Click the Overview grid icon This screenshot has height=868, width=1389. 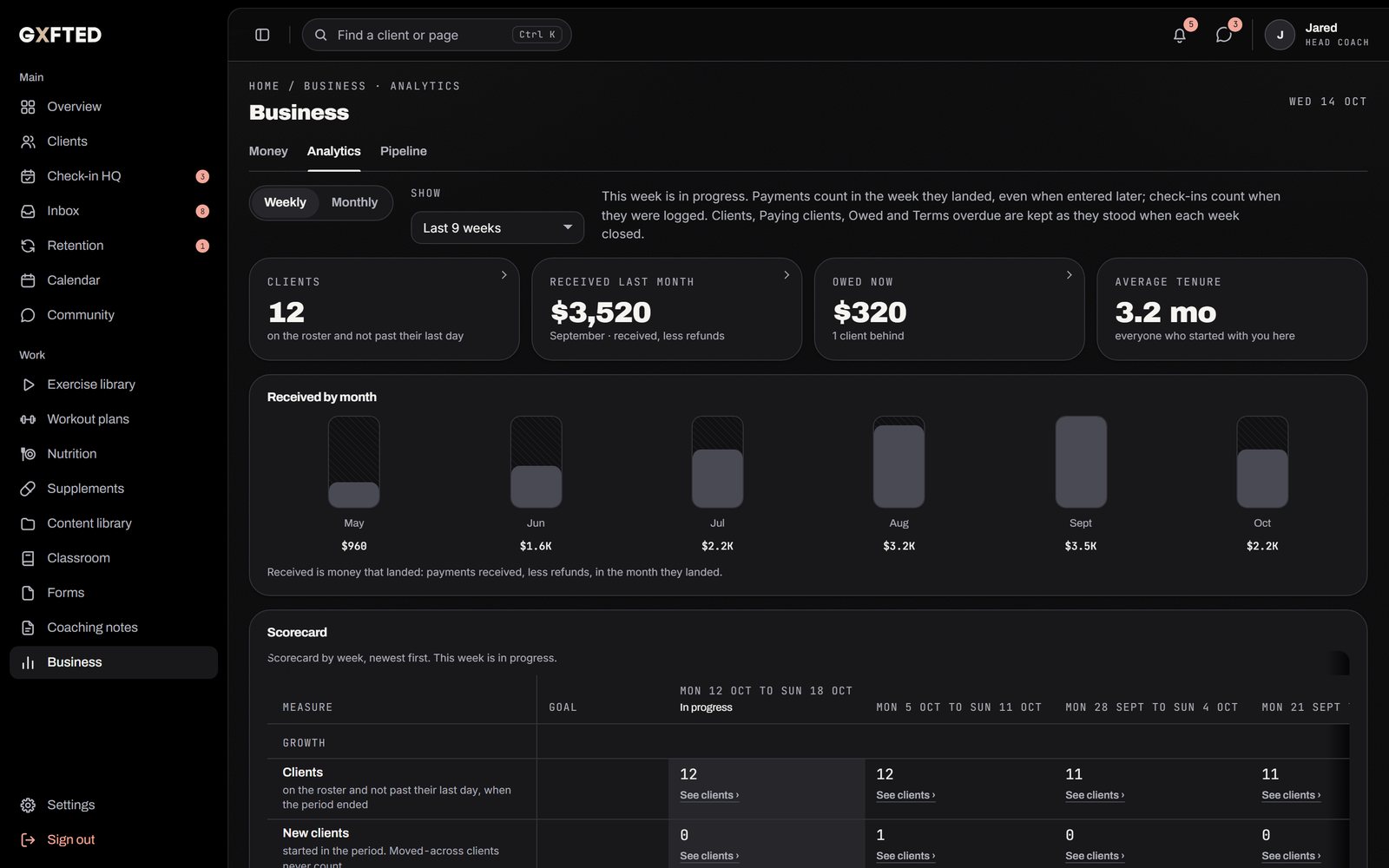28,107
